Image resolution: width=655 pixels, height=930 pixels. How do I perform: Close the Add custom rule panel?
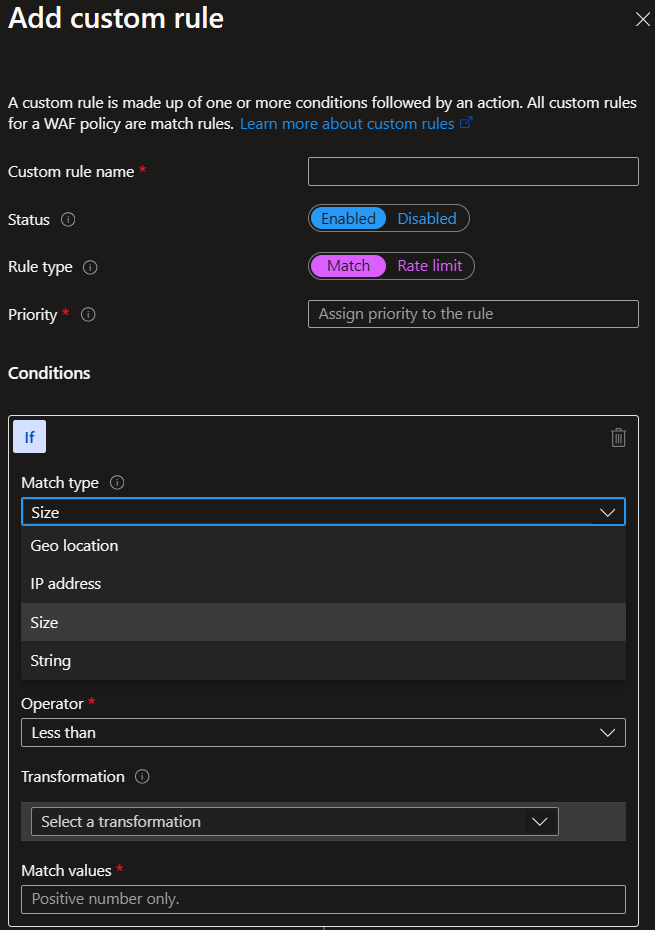[x=642, y=19]
